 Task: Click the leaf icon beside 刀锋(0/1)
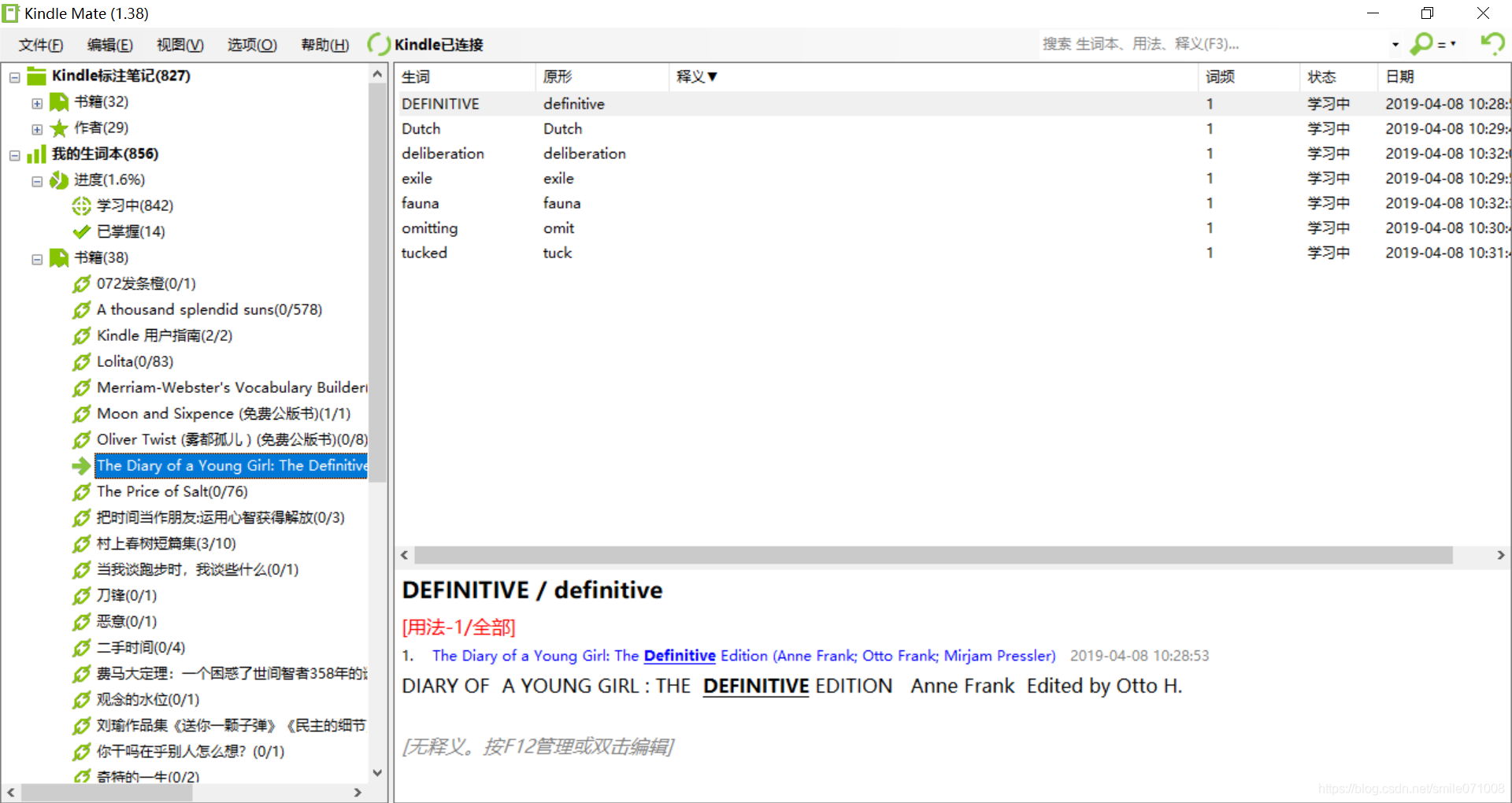(x=81, y=595)
